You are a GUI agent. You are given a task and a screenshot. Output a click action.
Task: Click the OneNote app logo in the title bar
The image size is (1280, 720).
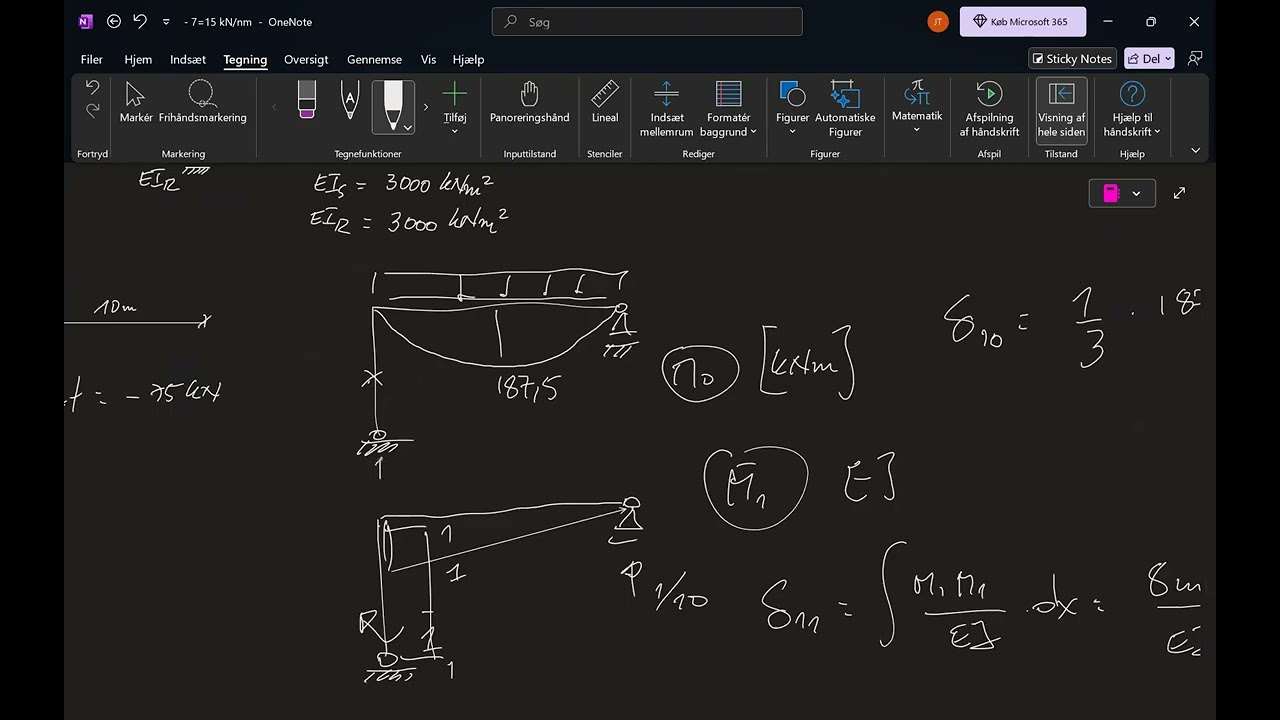[x=85, y=22]
